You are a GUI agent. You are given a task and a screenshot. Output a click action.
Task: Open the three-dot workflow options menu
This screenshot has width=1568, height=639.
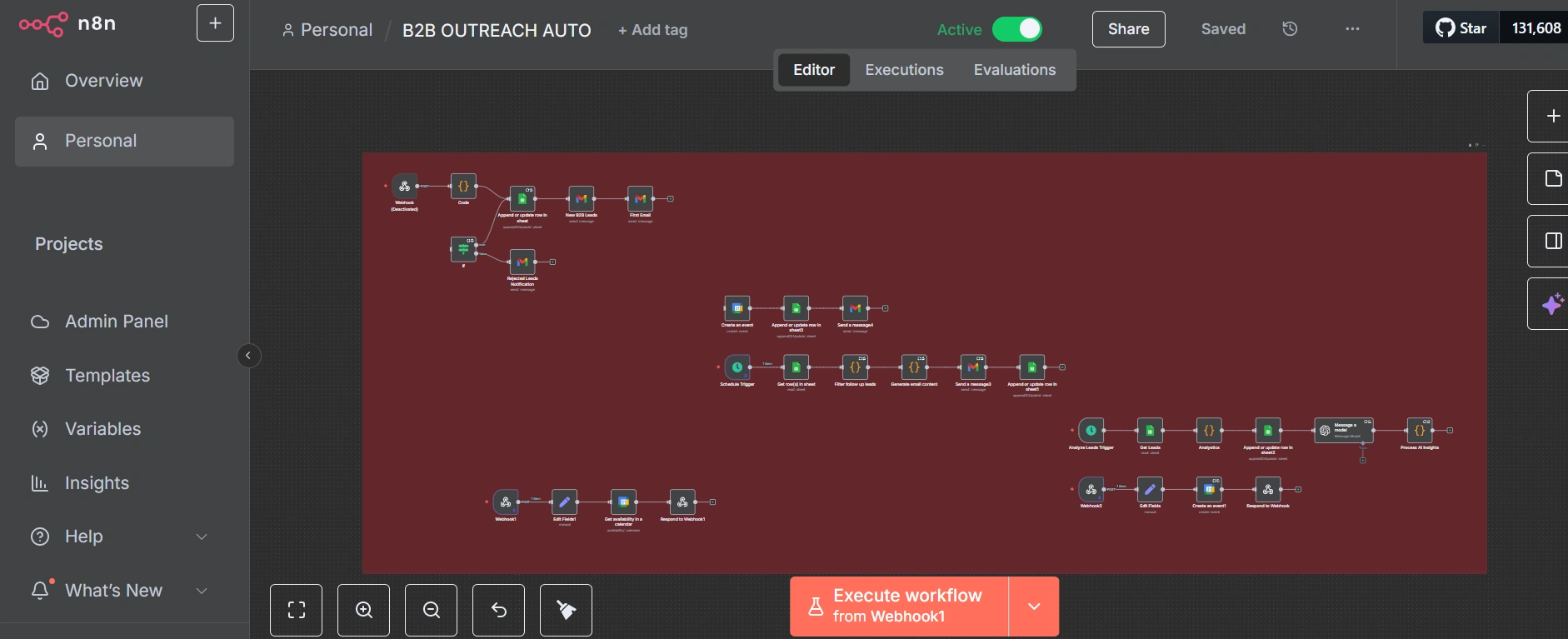(1352, 29)
